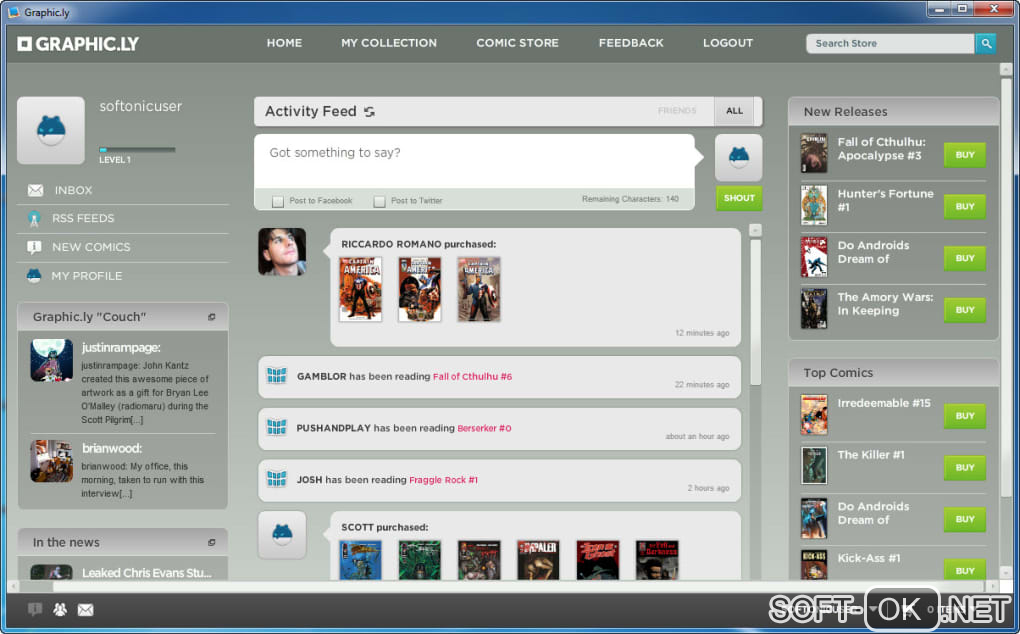Open messages envelope in bottom bar

[x=85, y=609]
